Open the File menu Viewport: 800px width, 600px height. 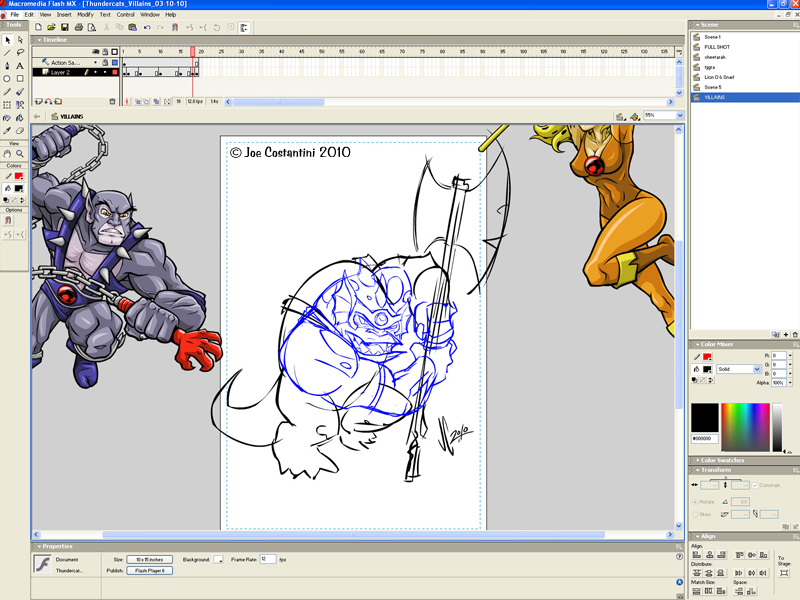pyautogui.click(x=14, y=15)
